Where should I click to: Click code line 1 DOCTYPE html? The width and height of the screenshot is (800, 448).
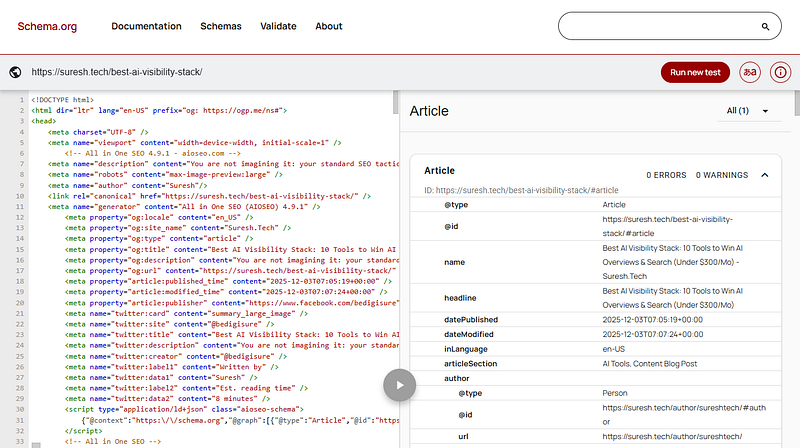62,99
